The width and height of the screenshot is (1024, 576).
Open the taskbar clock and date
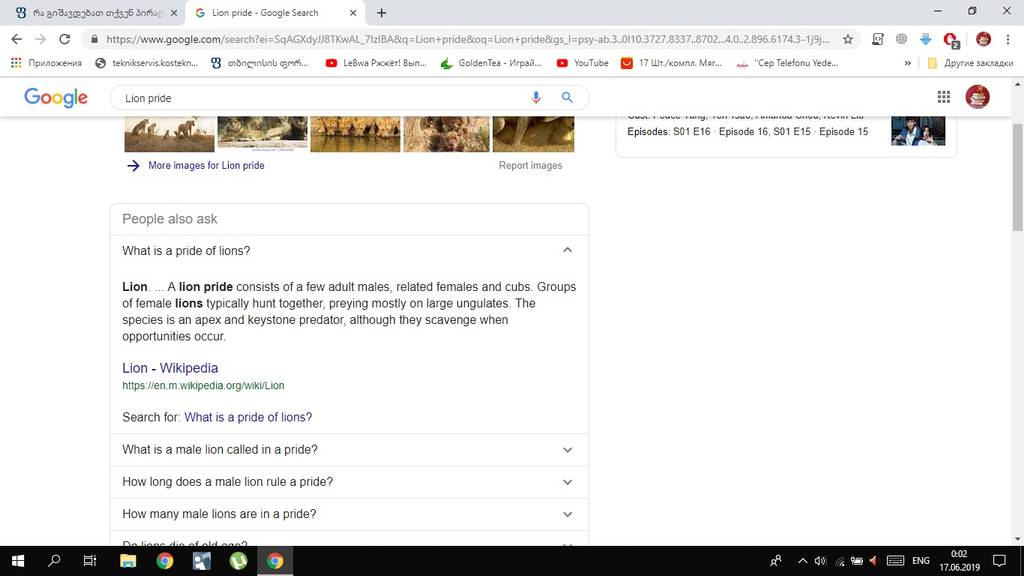tap(959, 561)
